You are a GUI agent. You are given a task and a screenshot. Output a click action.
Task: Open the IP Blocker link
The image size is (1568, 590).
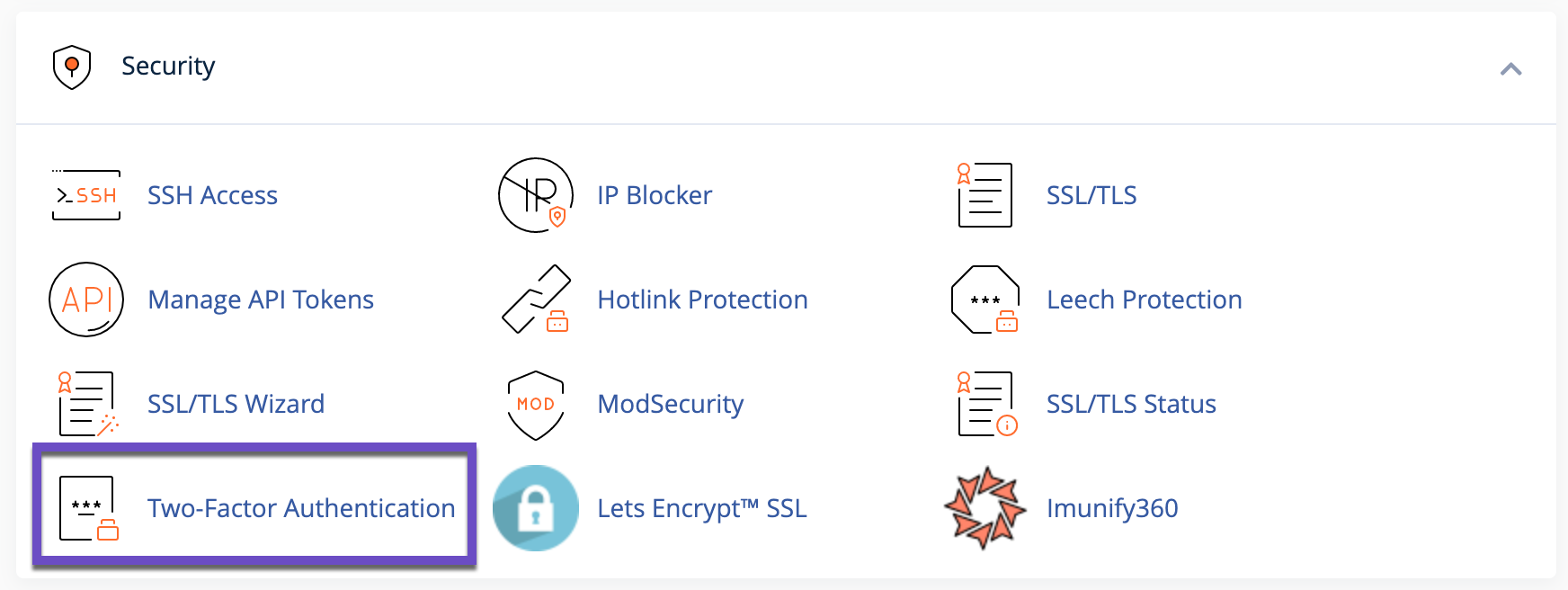pos(655,195)
